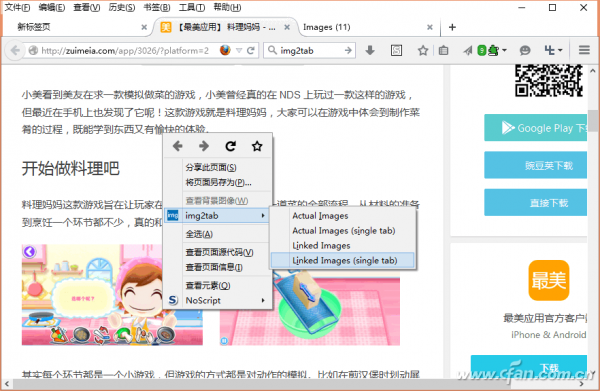Expand the img2tab submenu arrow
Image resolution: width=600 pixels, height=391 pixels.
click(263, 215)
